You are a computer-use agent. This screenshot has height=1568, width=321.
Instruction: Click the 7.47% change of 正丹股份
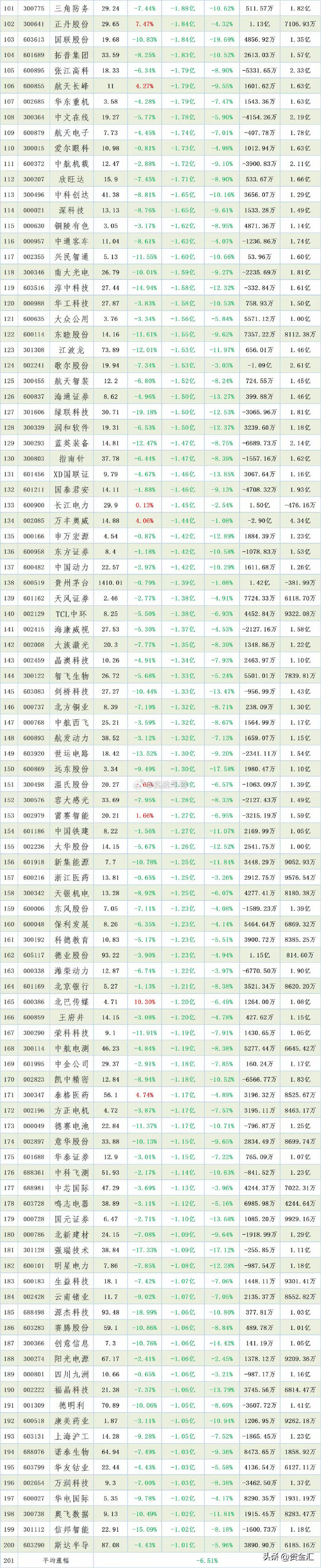pos(144,24)
